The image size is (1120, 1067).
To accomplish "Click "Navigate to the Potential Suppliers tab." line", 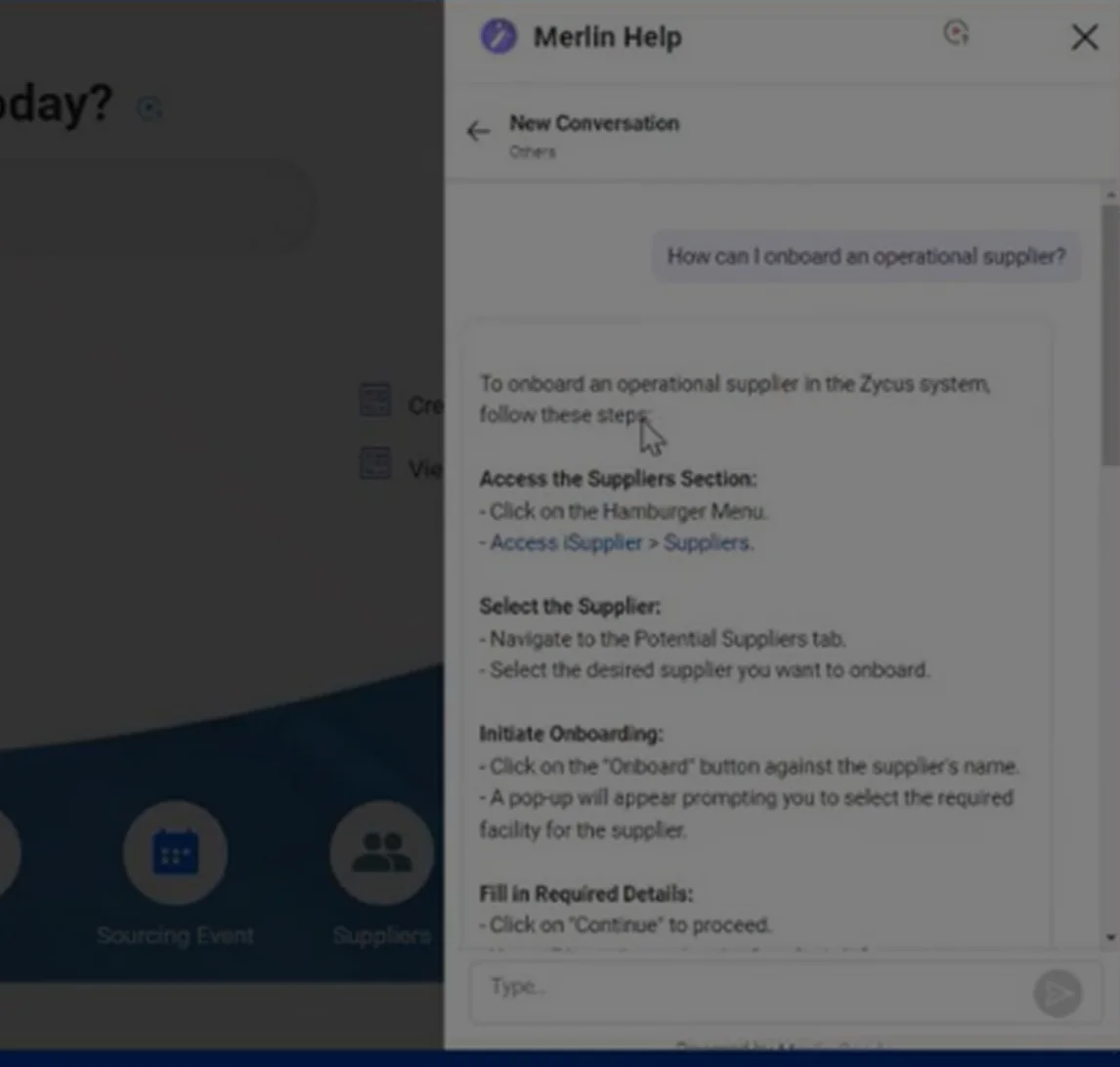I will coord(663,638).
